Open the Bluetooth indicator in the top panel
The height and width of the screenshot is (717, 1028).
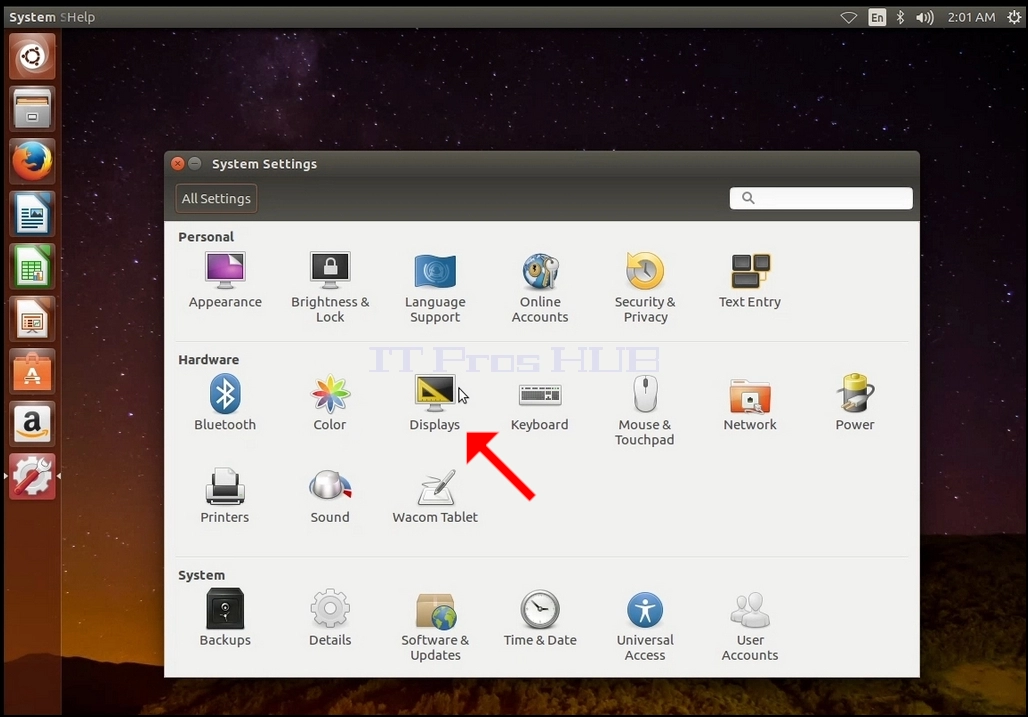point(900,18)
